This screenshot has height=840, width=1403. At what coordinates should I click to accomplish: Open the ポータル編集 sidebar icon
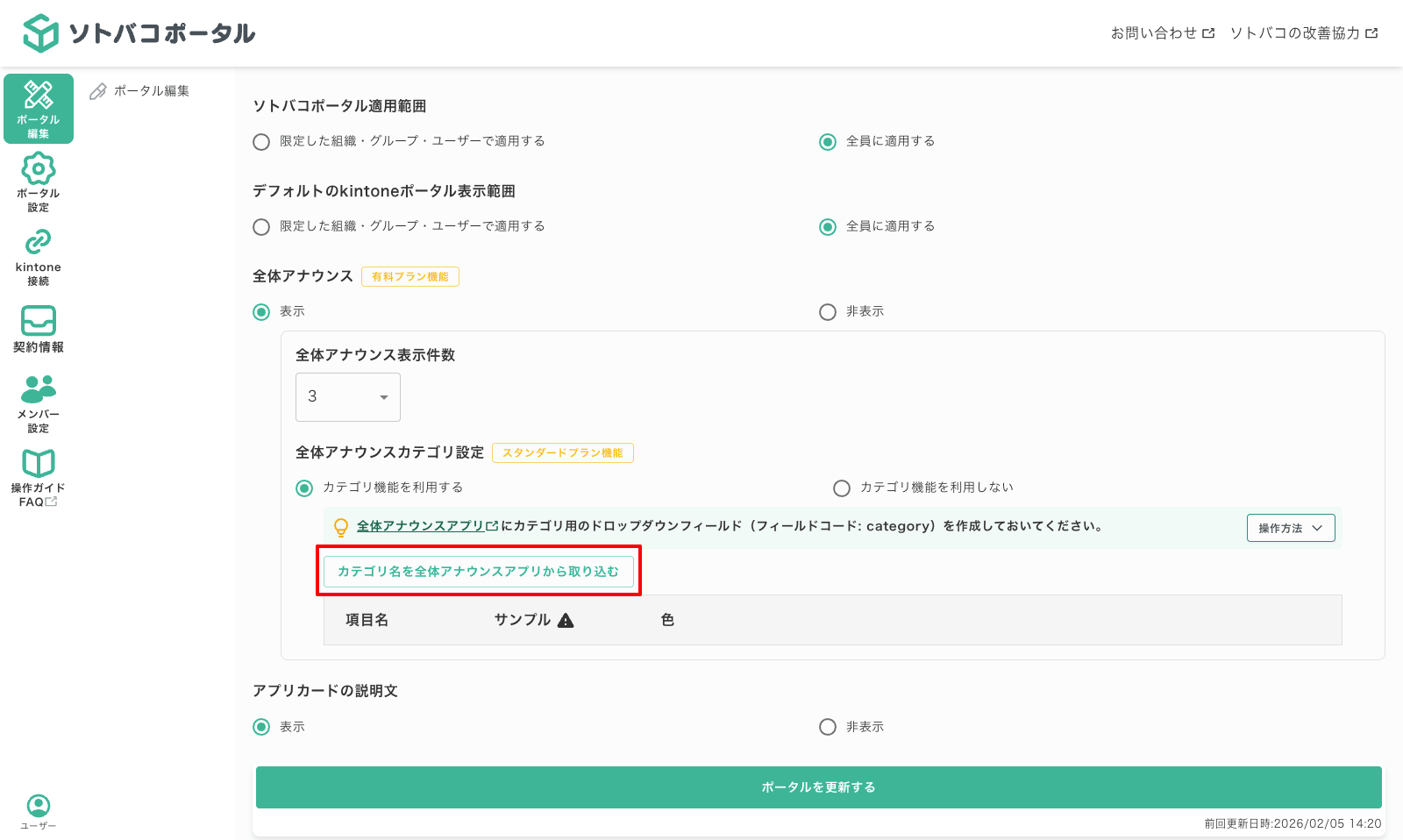tap(38, 107)
